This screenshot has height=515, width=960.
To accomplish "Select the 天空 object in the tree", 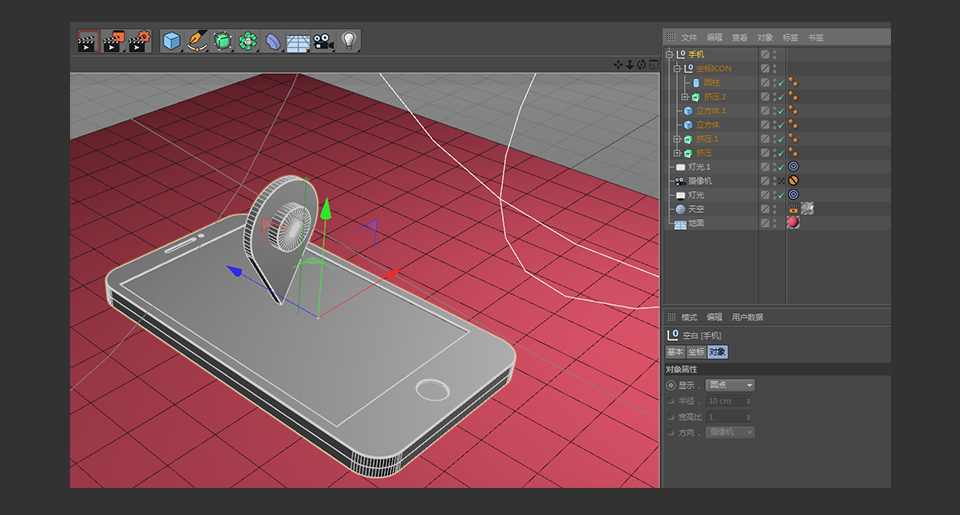I will click(x=694, y=209).
